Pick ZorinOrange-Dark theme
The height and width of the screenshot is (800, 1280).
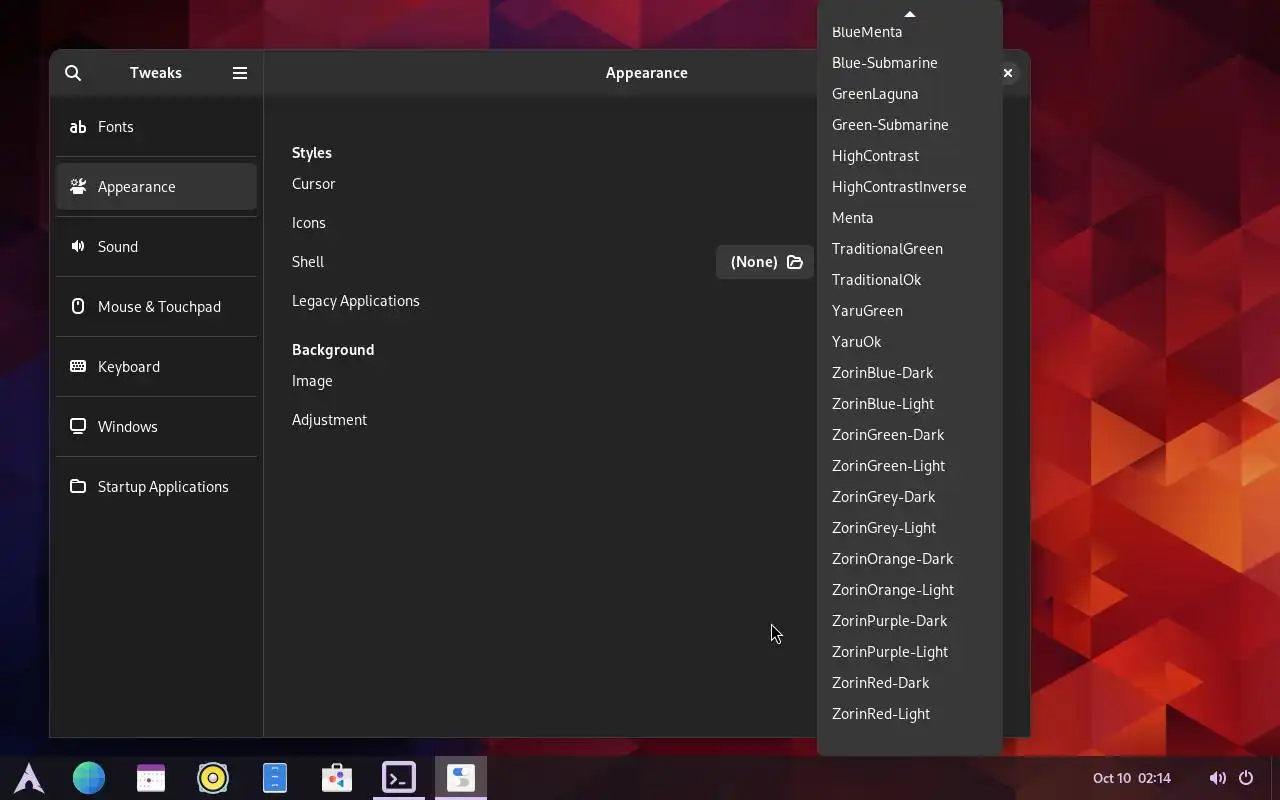910,559
